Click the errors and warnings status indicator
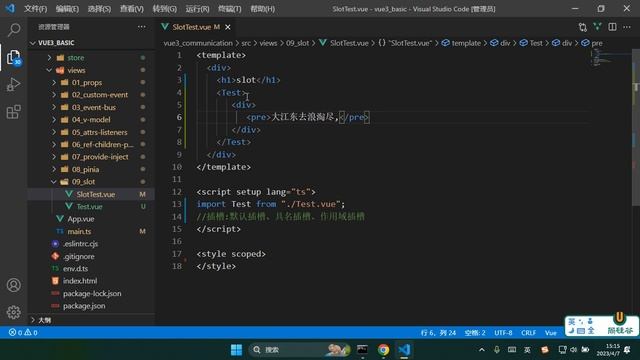The image size is (640, 360). (23, 333)
